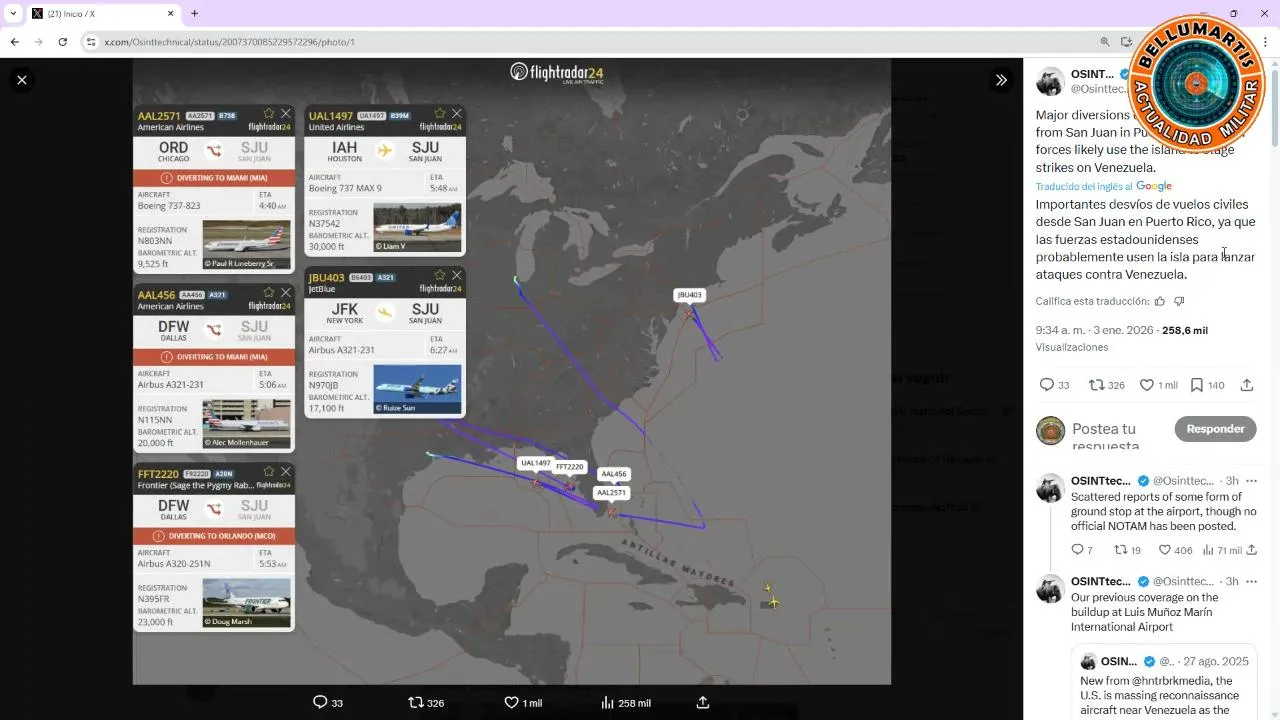Viewport: 1280px width, 720px height.
Task: Open the 258,6 mil Visualizaciones count
Action: 1122,338
